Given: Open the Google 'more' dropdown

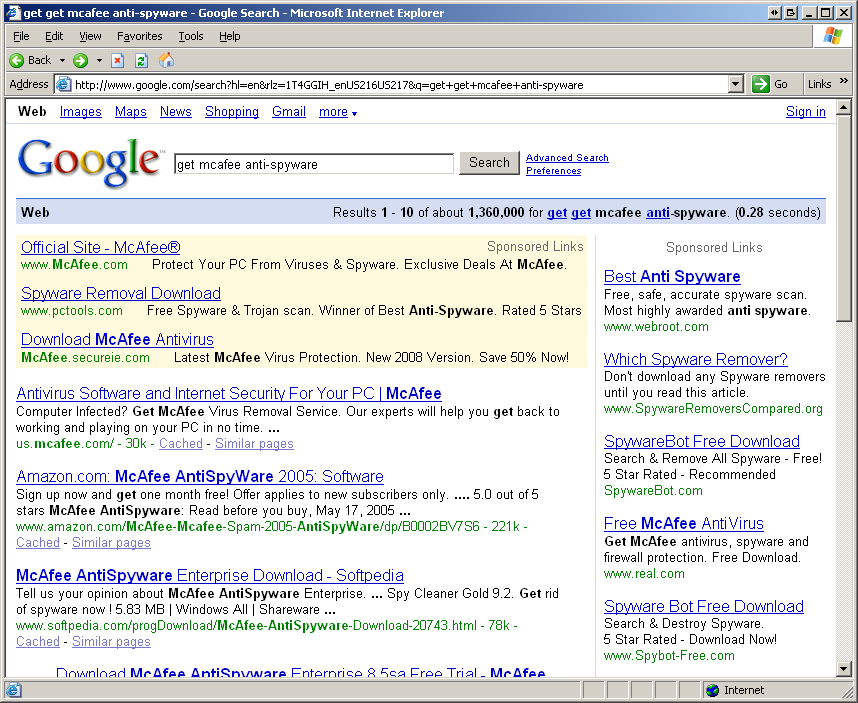Looking at the screenshot, I should pyautogui.click(x=338, y=112).
